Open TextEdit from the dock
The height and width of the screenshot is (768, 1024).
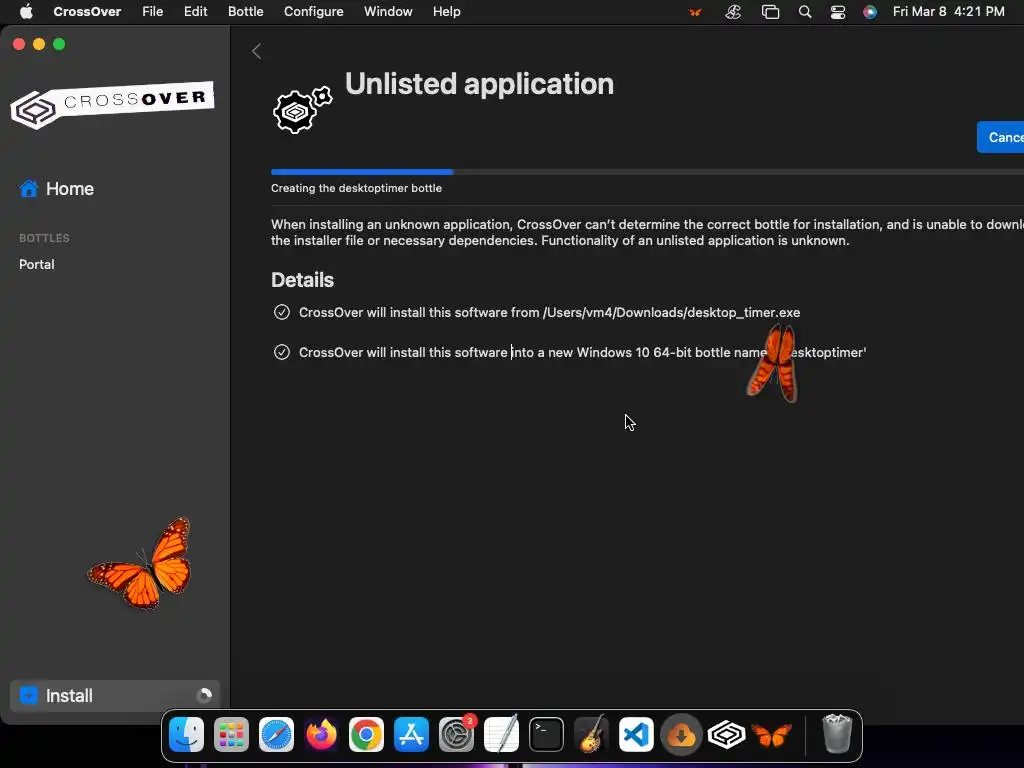(x=502, y=735)
